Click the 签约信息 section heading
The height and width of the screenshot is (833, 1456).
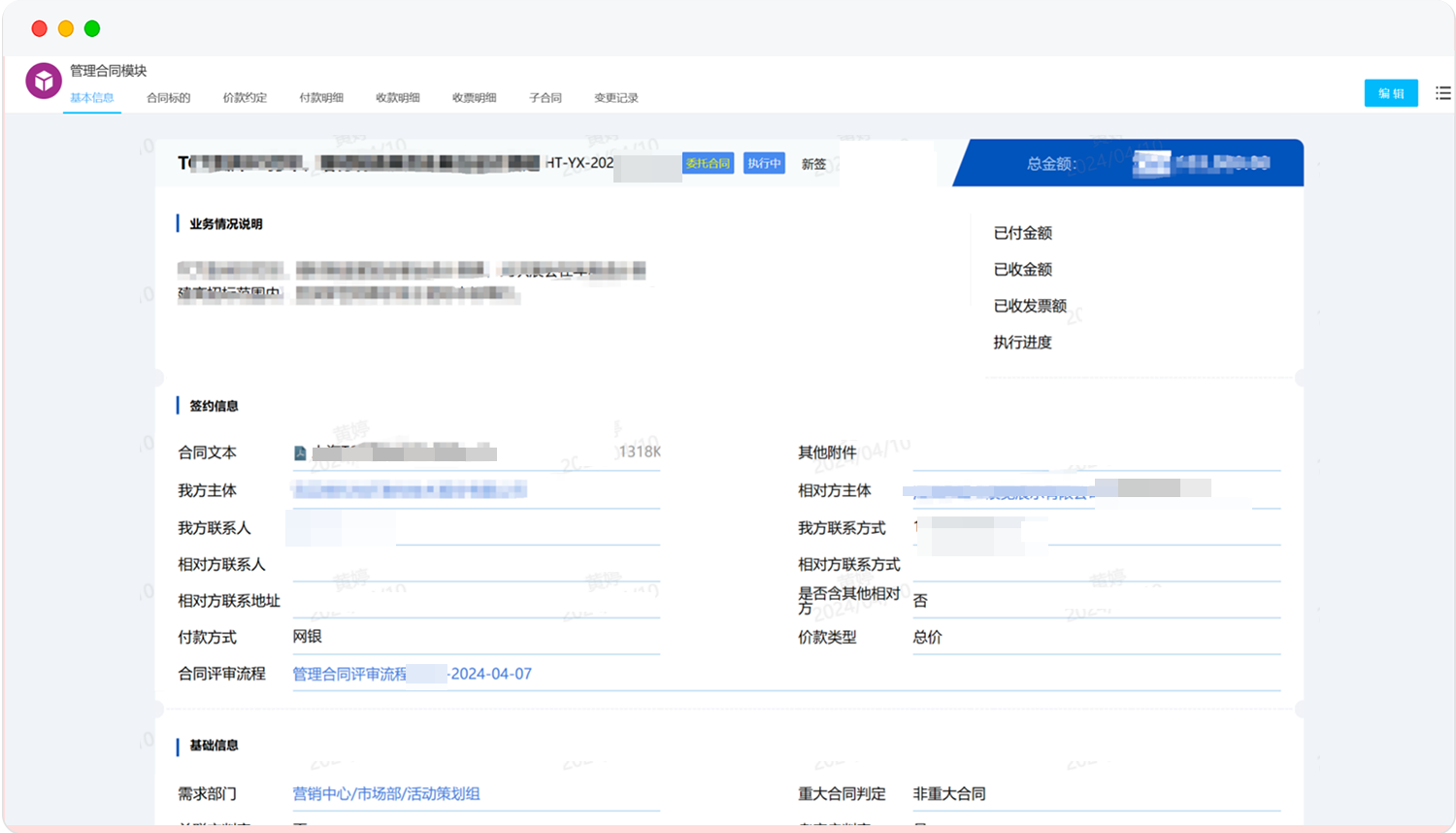tap(214, 406)
